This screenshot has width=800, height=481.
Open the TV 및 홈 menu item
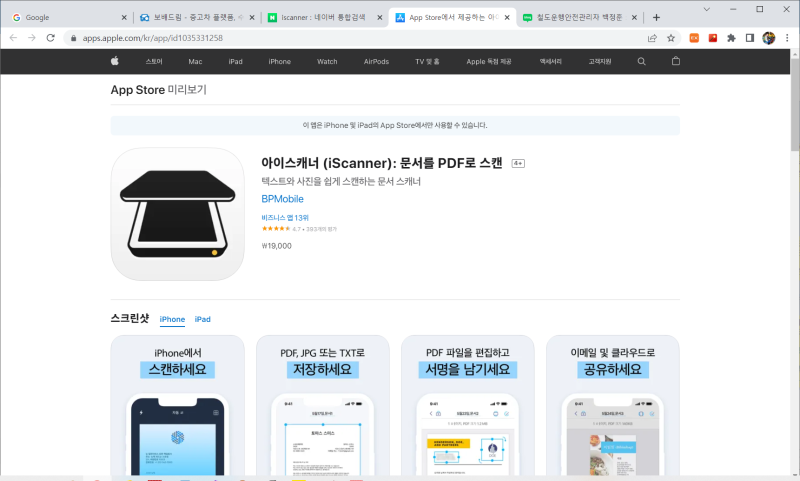click(x=427, y=61)
